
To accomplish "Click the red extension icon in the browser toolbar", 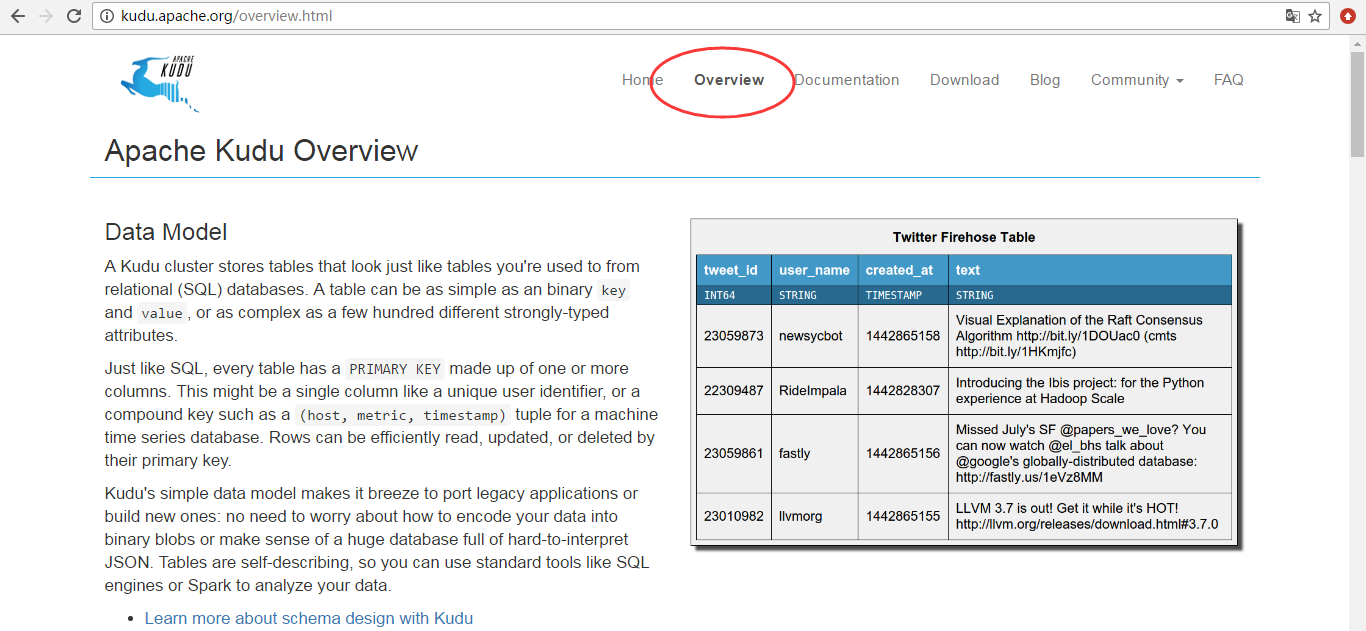I will tap(1348, 16).
